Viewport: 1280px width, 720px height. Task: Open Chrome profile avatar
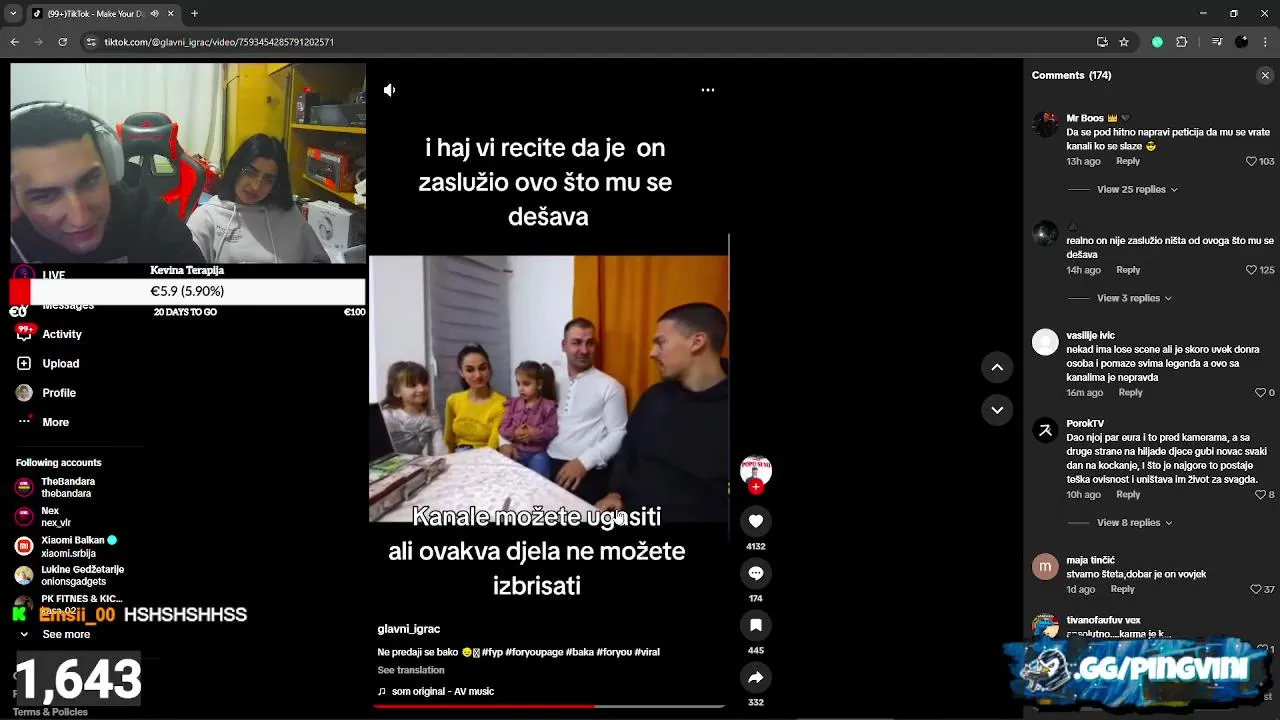(x=1241, y=42)
